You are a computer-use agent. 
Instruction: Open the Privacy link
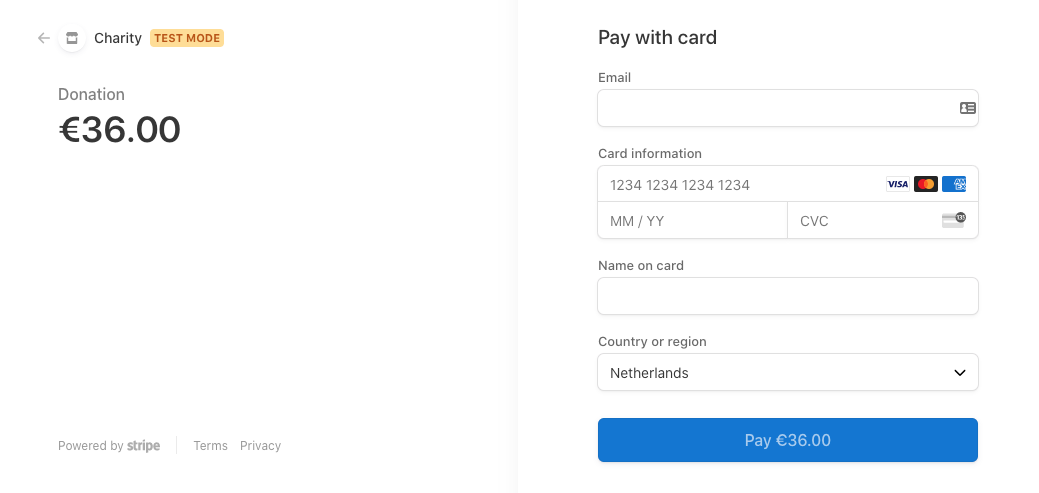[260, 446]
